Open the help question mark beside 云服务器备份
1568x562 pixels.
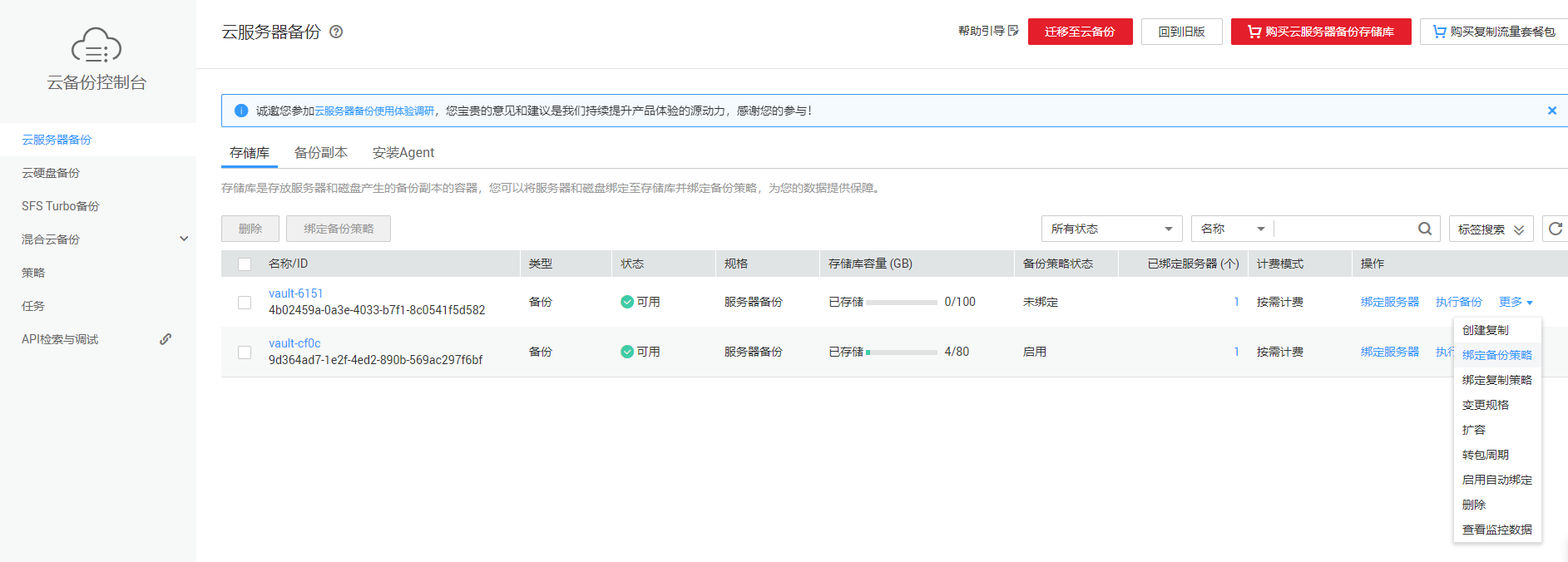click(x=336, y=32)
